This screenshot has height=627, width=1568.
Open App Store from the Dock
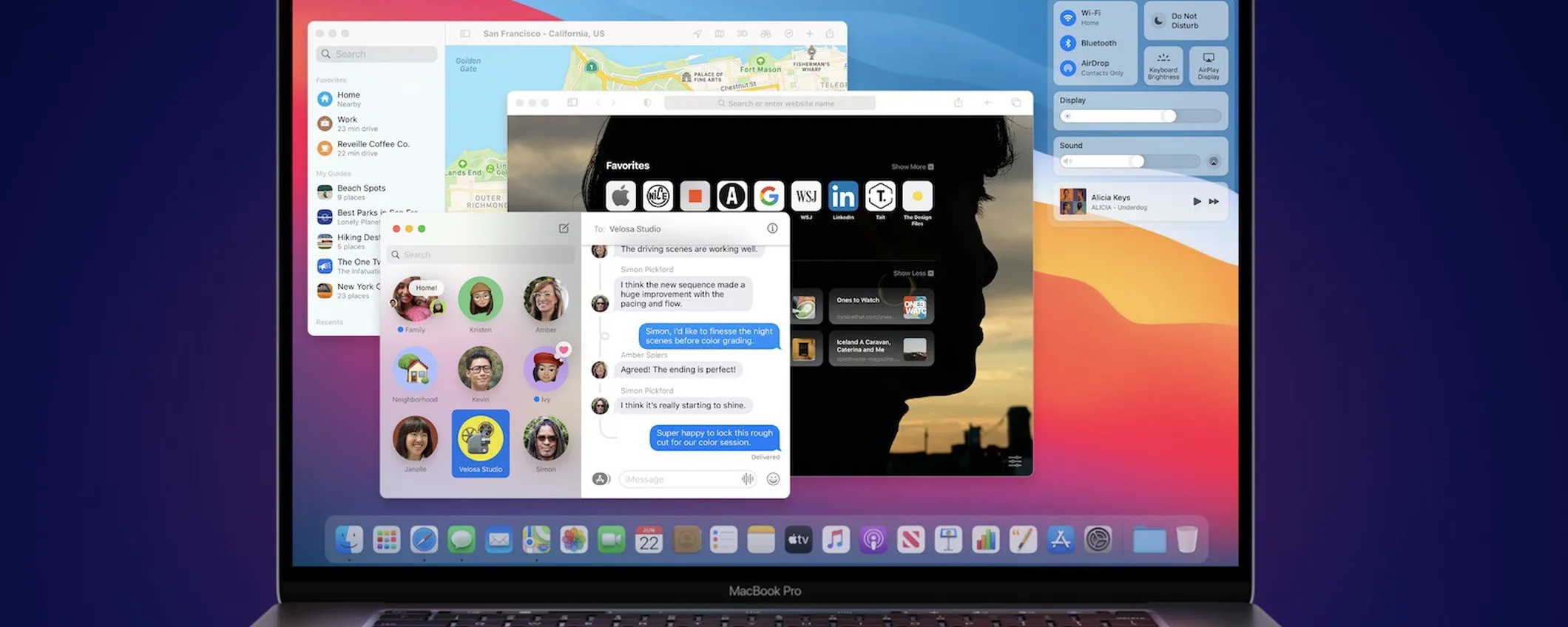click(x=1061, y=540)
